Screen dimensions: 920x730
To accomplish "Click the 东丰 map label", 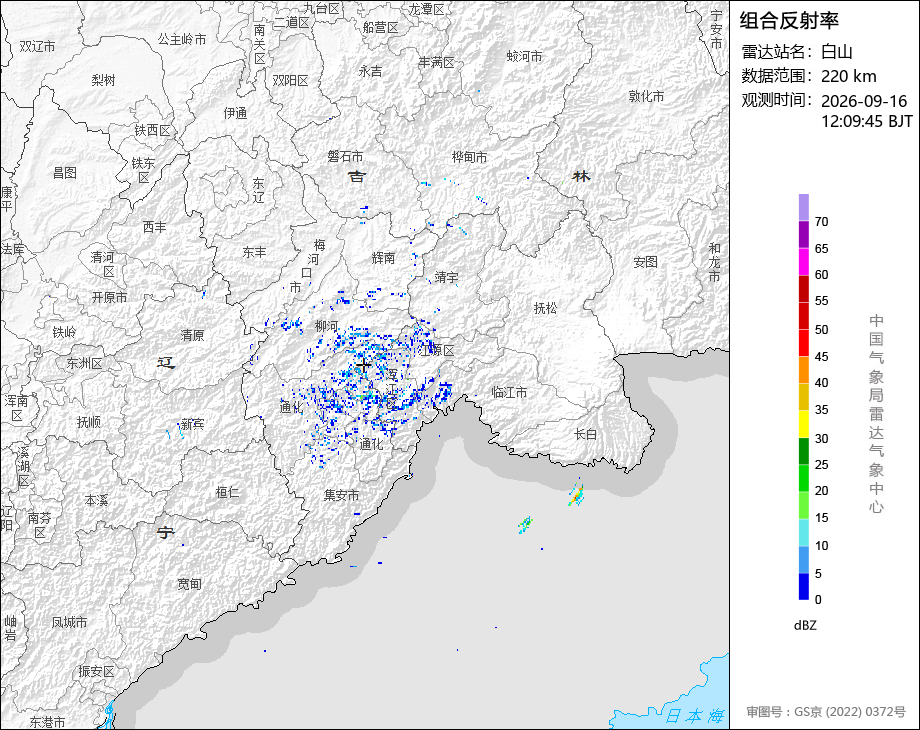I will [254, 252].
